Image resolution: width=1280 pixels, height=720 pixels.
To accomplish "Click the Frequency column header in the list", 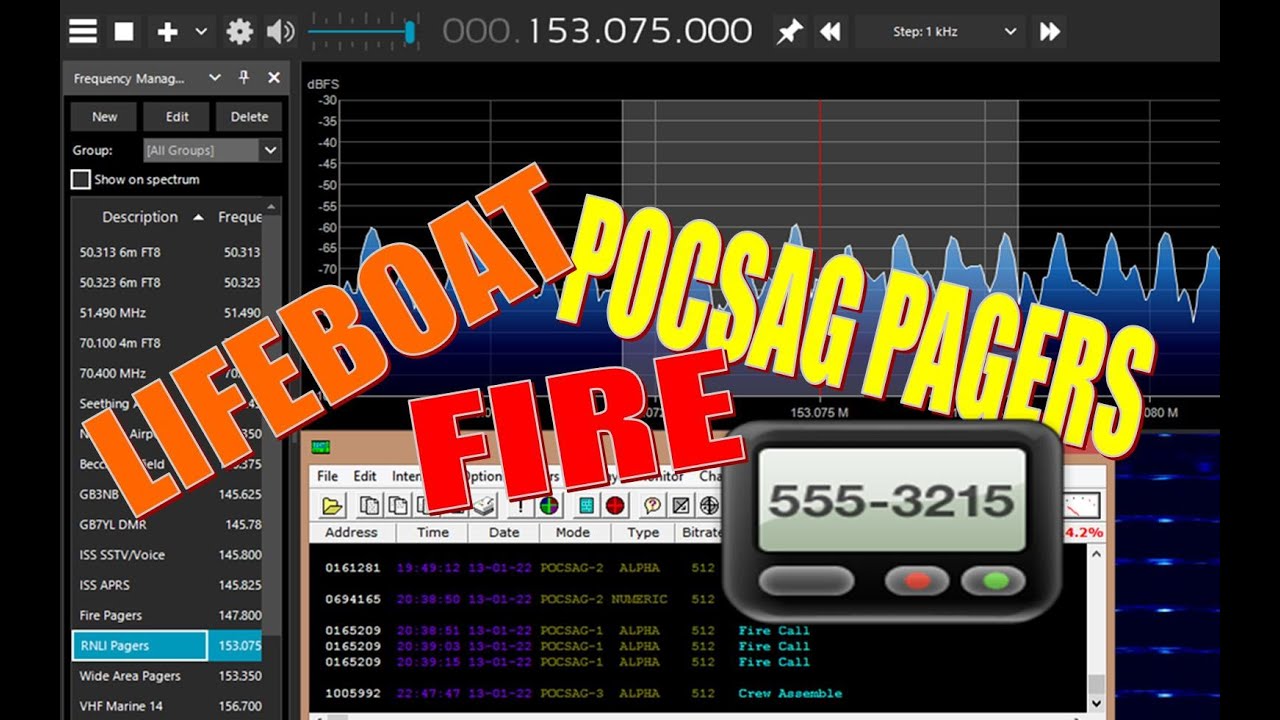I will pyautogui.click(x=239, y=217).
